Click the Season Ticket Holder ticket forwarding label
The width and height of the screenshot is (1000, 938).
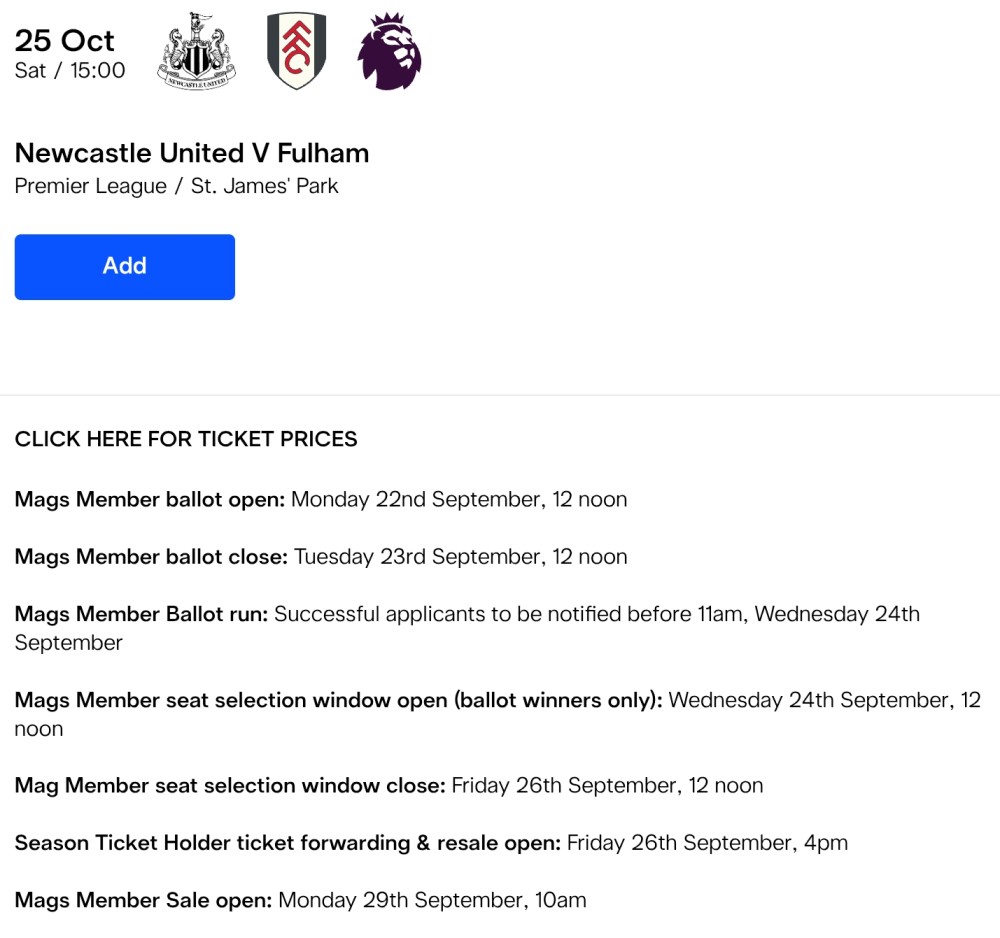pos(287,843)
